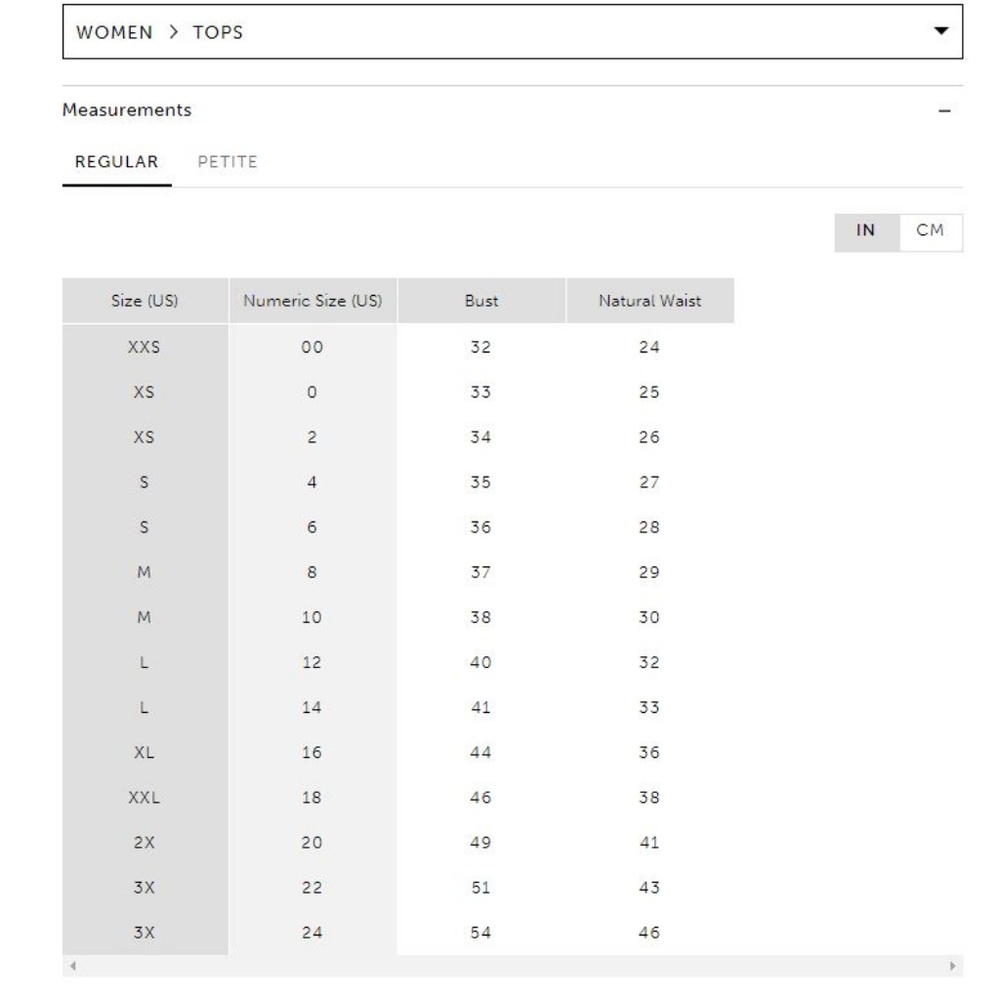Select the XXS size row cell
The width and height of the screenshot is (1000, 1000).
point(145,348)
